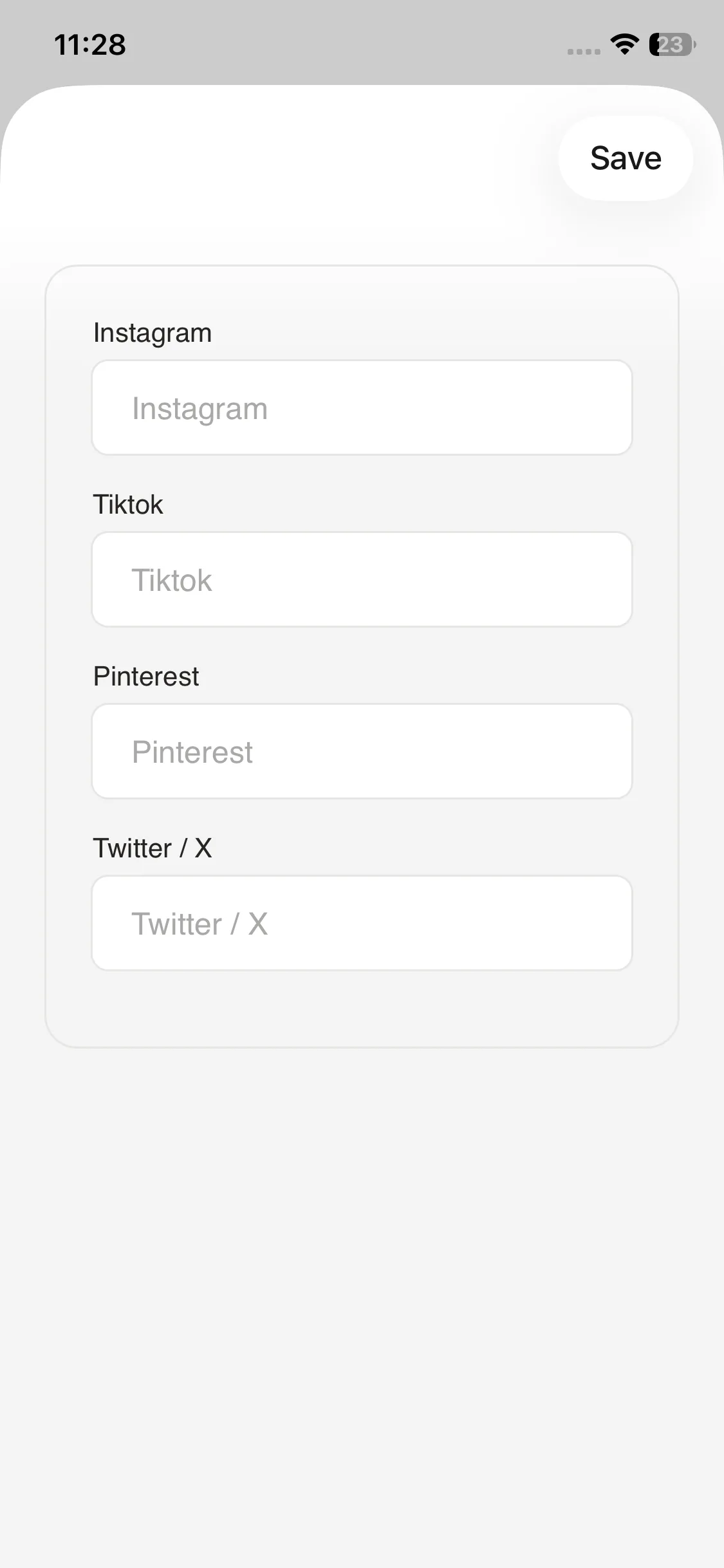Click the form card's empty bottom padding
The image size is (724, 1568).
[x=362, y=1009]
